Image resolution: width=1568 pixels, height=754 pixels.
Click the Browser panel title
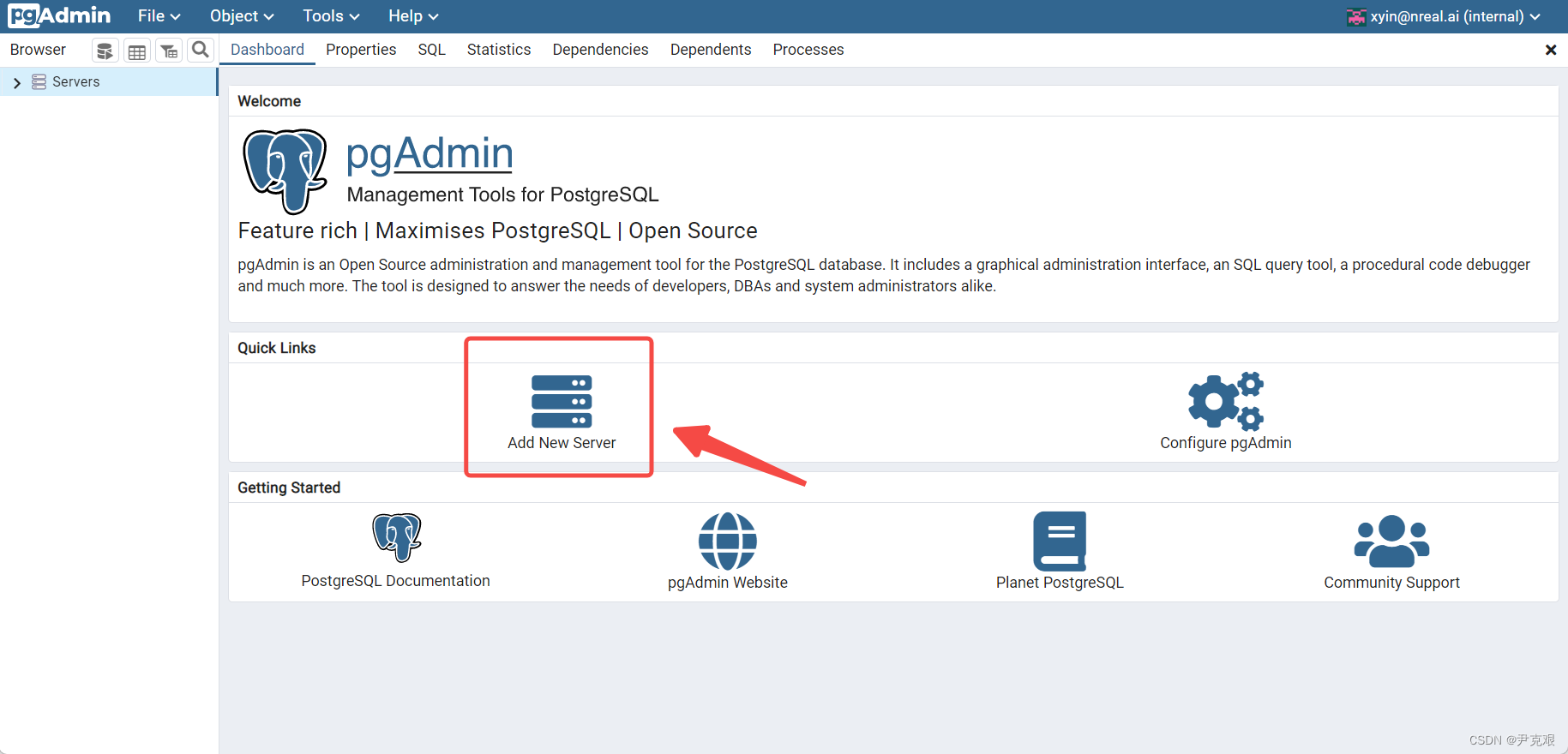[x=38, y=50]
